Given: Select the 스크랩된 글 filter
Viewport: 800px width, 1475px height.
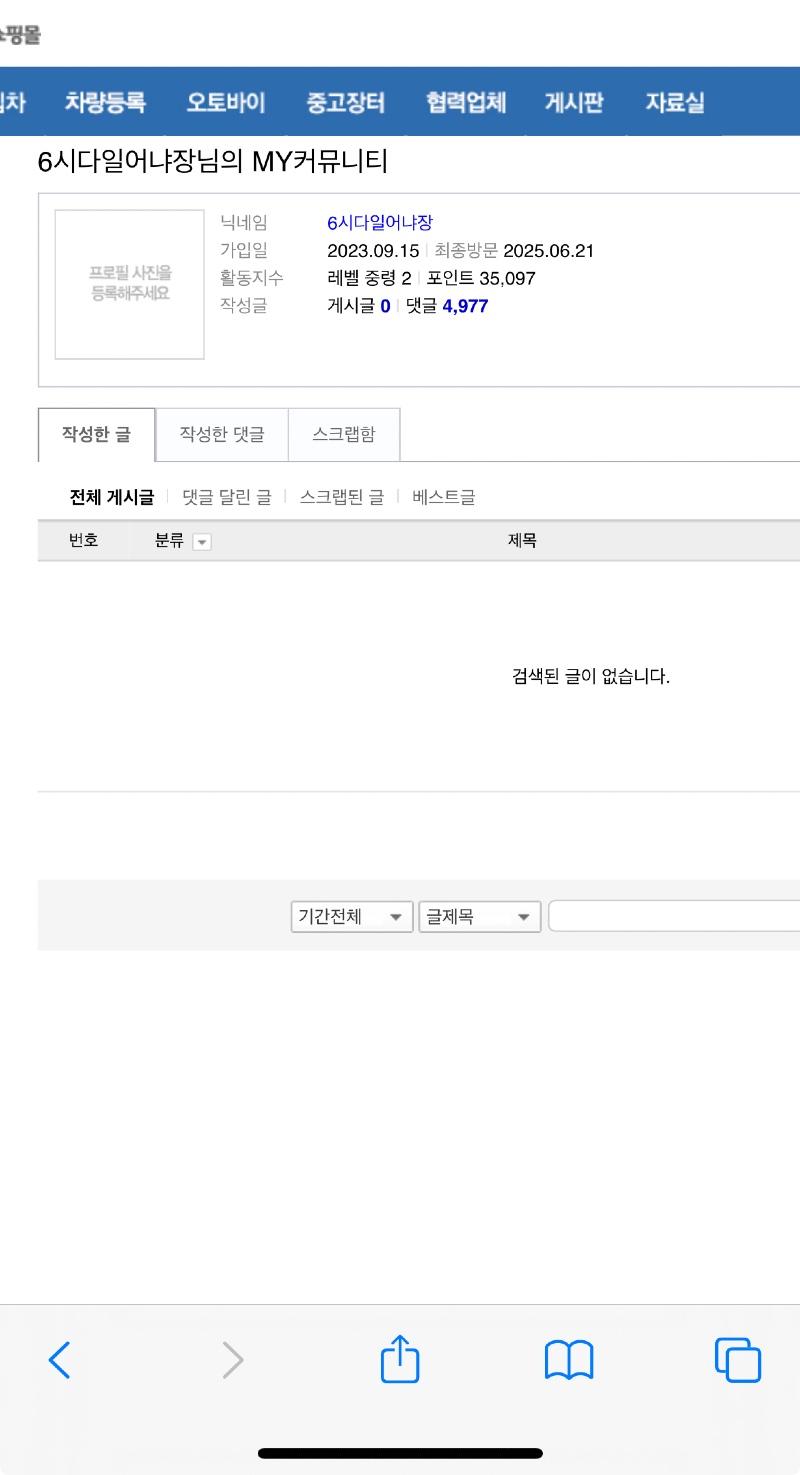Looking at the screenshot, I should coord(342,497).
